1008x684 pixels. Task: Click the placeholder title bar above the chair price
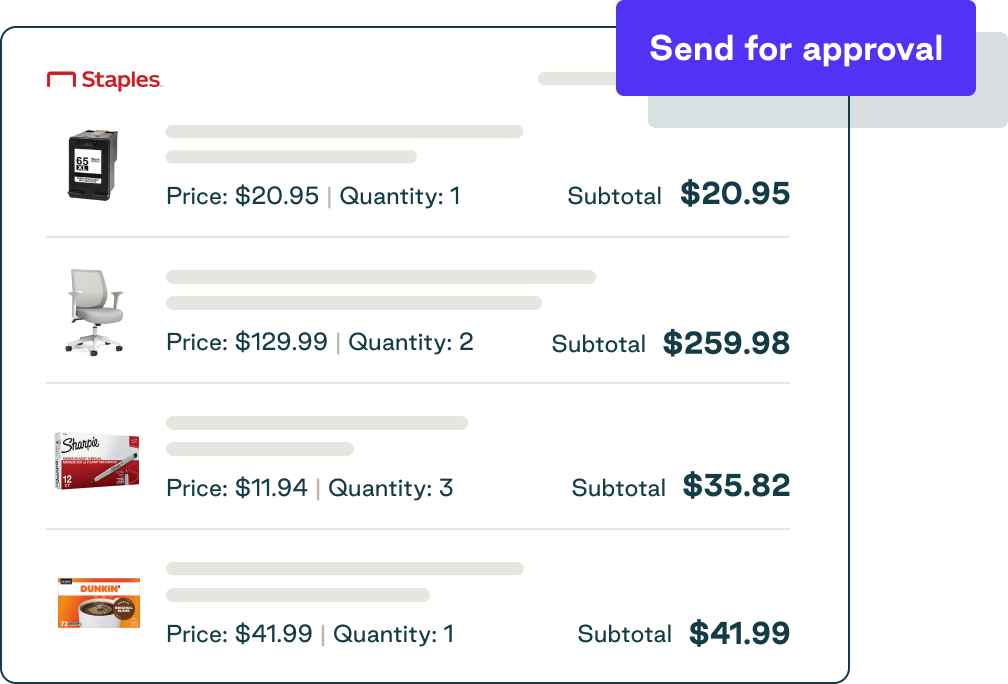[x=382, y=276]
